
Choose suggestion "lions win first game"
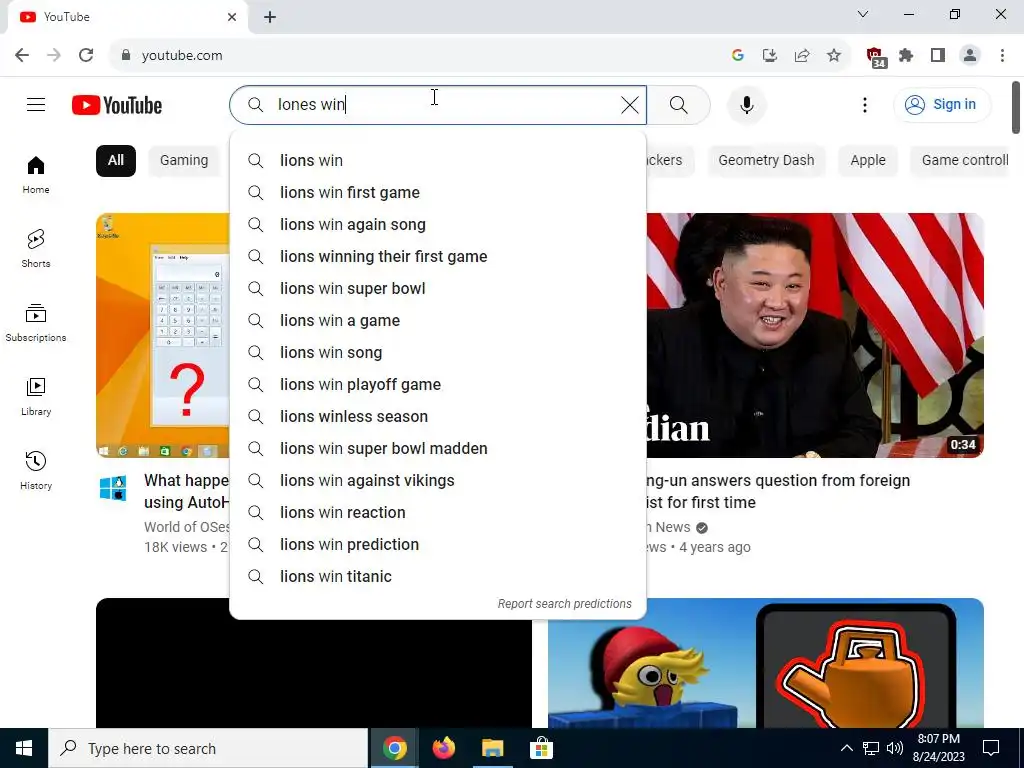click(438, 193)
